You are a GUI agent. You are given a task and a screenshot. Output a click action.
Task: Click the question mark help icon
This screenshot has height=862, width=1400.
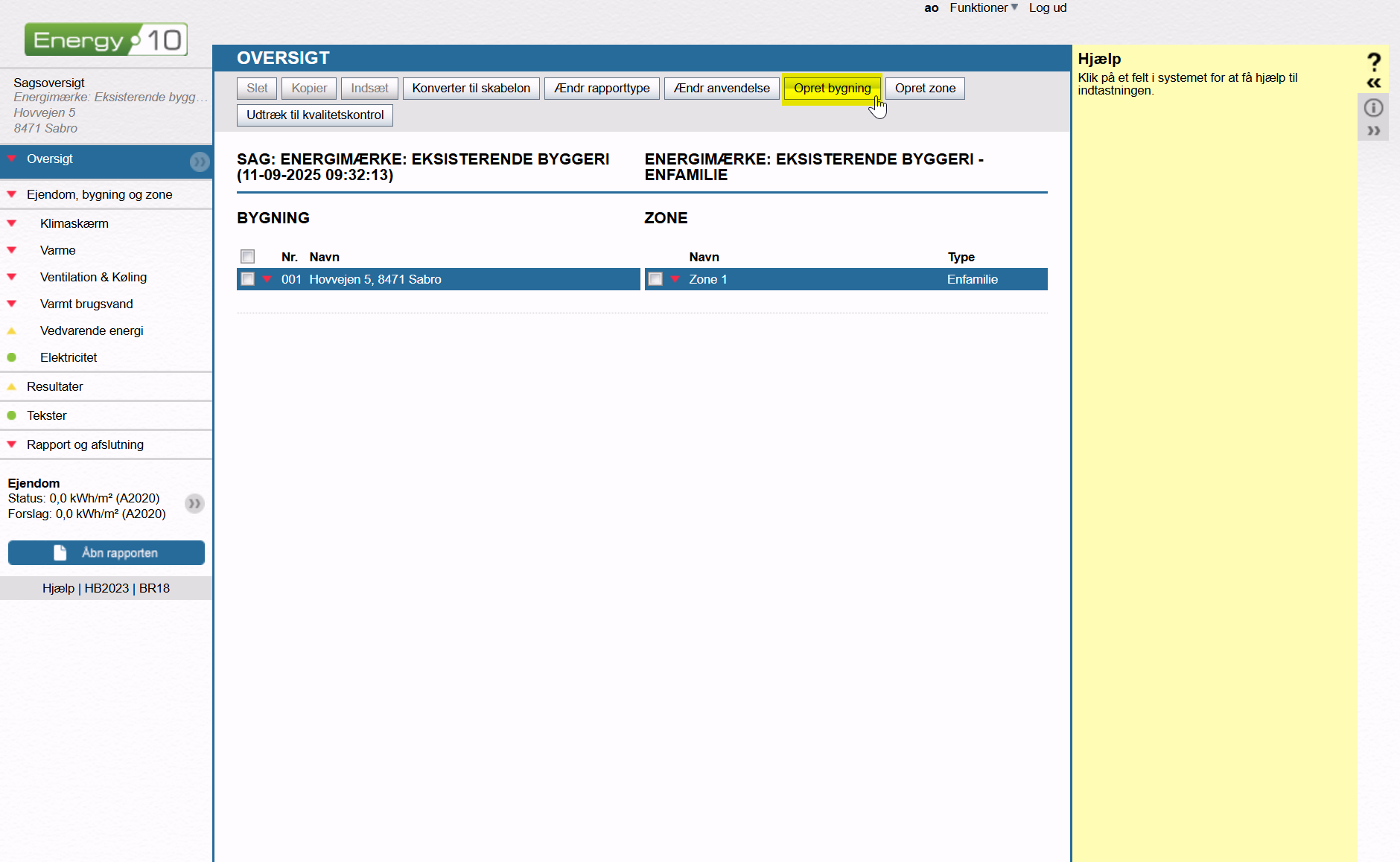(x=1374, y=61)
